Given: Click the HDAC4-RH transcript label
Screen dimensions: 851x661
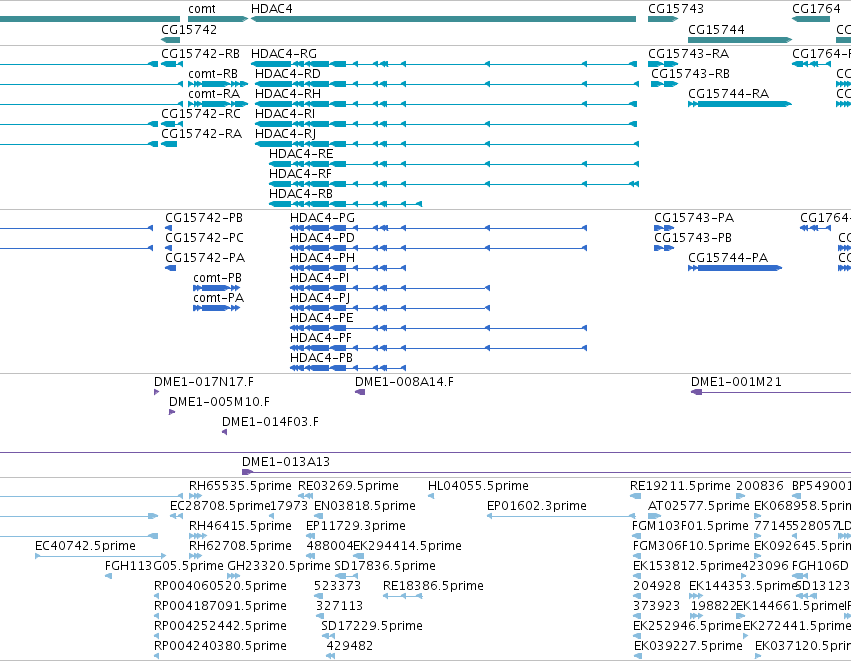Looking at the screenshot, I should [x=288, y=94].
